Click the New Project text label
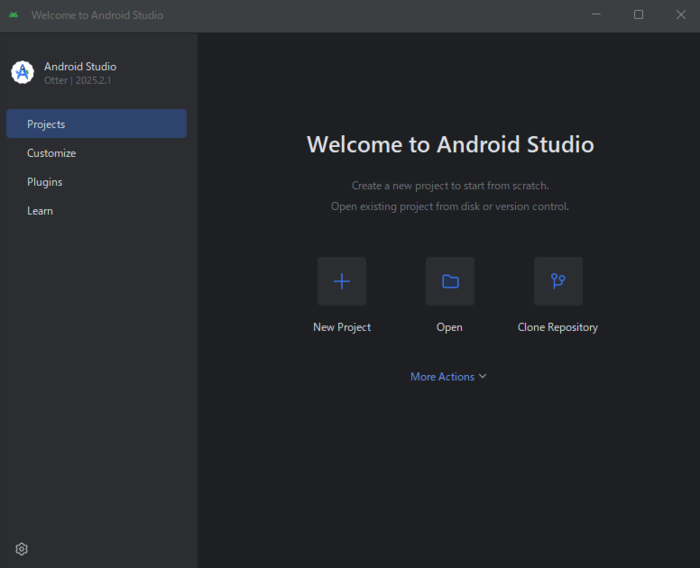The width and height of the screenshot is (700, 568). pyautogui.click(x=341, y=327)
